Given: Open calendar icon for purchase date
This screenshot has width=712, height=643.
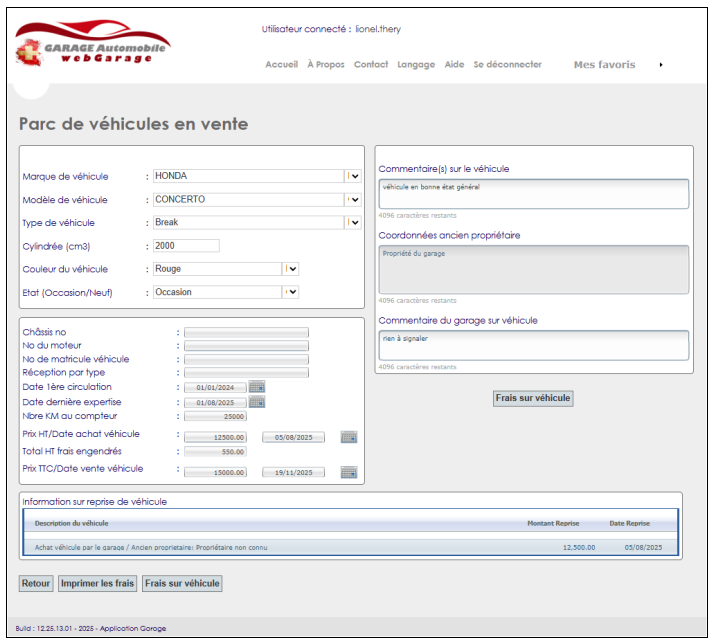Looking at the screenshot, I should click(348, 437).
